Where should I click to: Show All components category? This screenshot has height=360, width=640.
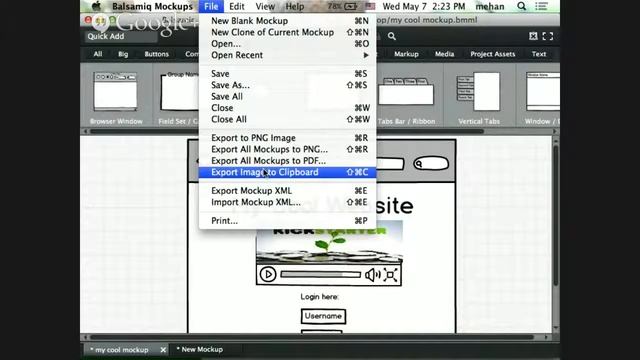click(x=98, y=54)
